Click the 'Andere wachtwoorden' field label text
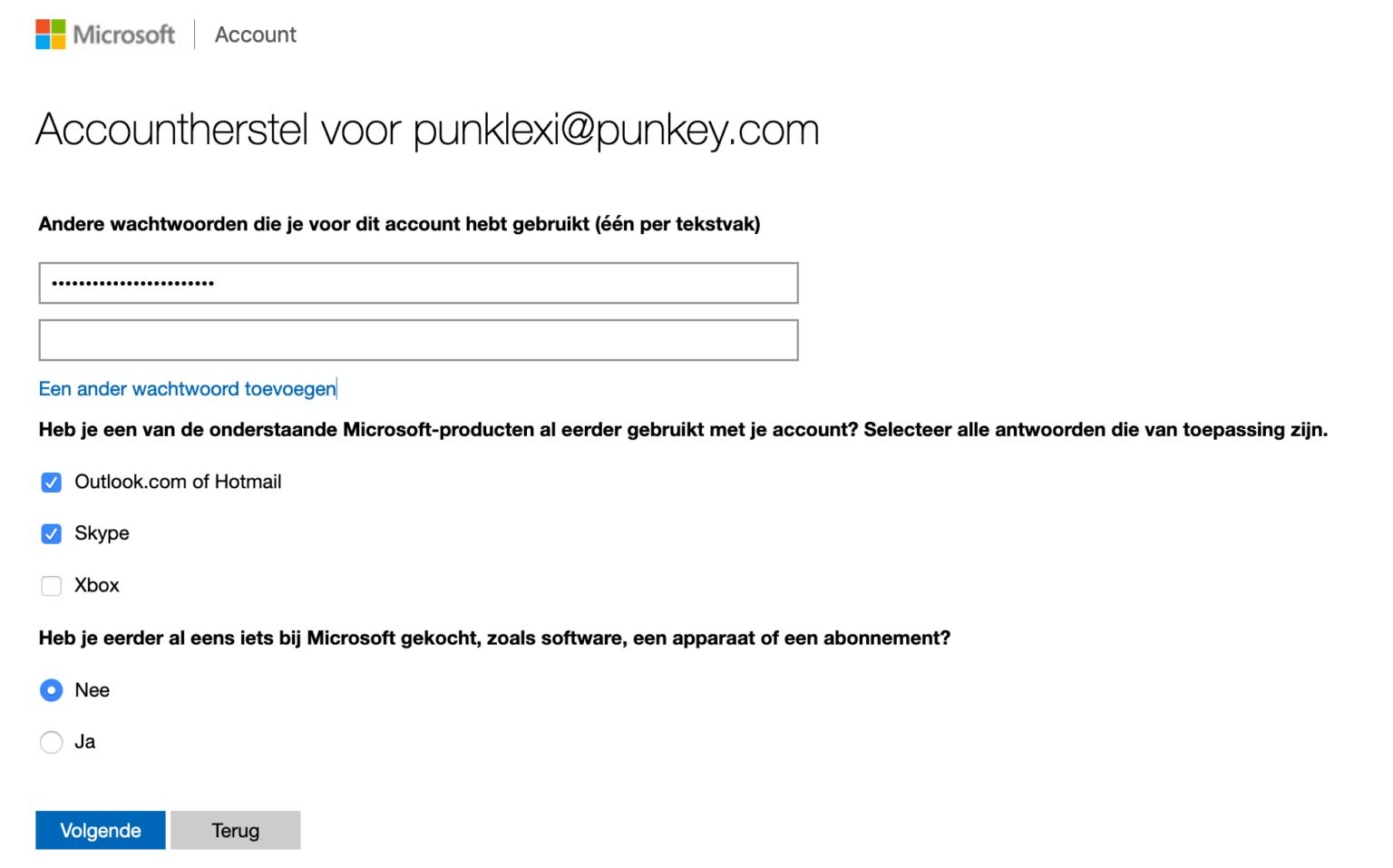This screenshot has width=1393, height=868. (399, 224)
